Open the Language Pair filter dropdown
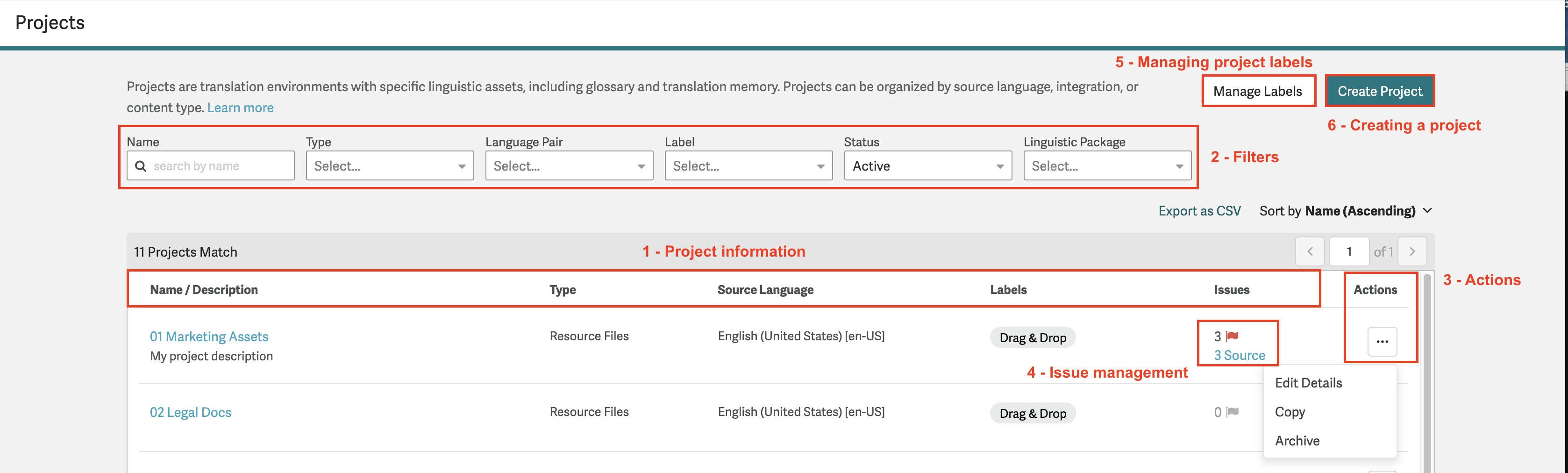Image resolution: width=1568 pixels, height=473 pixels. (x=569, y=165)
